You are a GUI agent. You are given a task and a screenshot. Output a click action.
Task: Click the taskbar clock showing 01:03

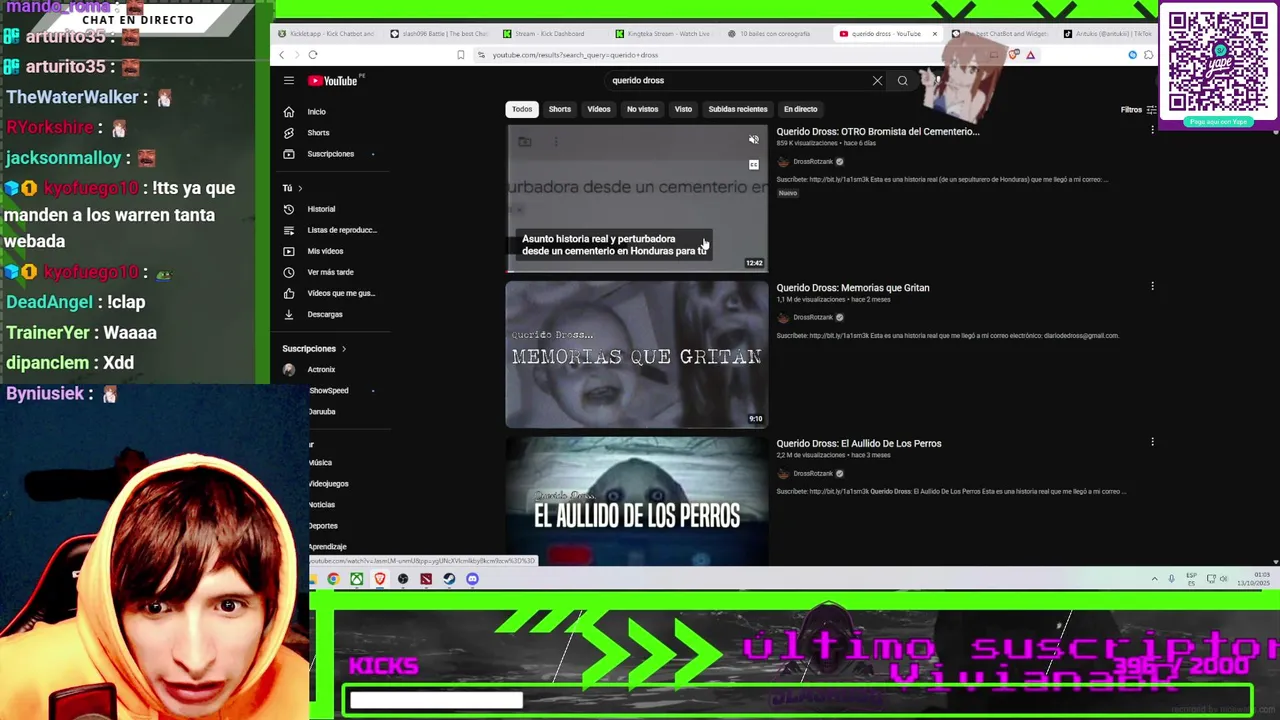[1255, 579]
